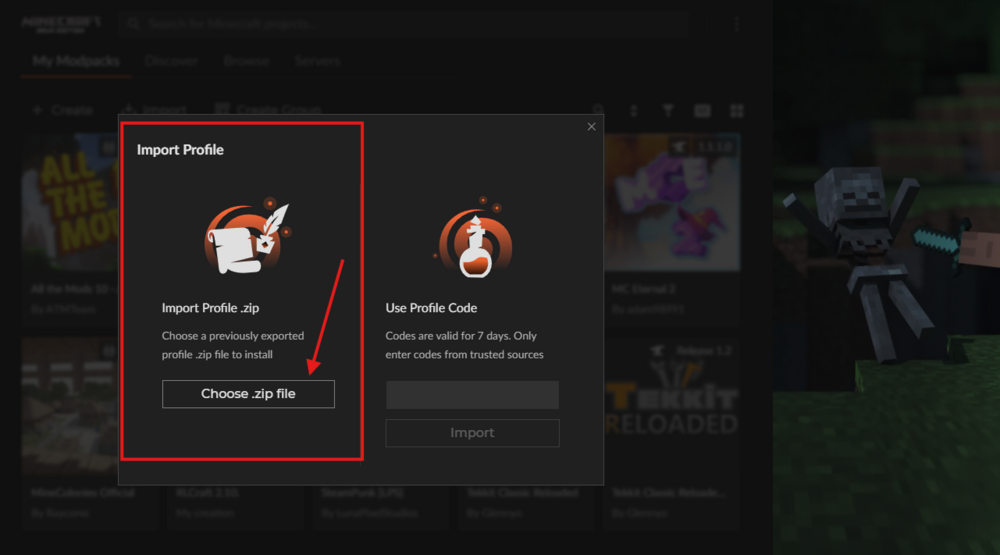Open the Discover tab
The height and width of the screenshot is (555, 1000).
pos(172,61)
